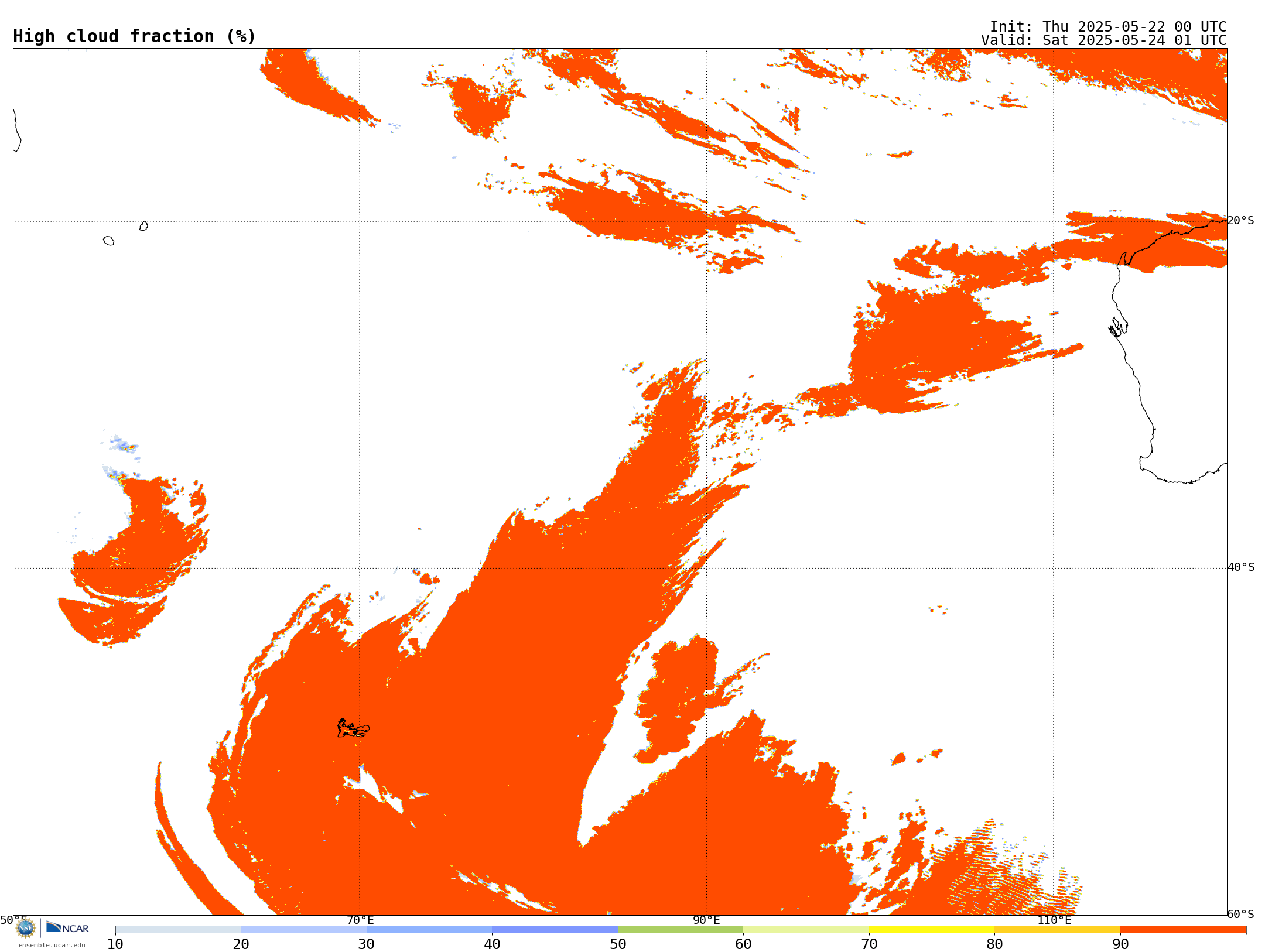Viewport: 1265px width, 952px height.
Task: Click the Mauritius island outline at 20°S
Action: (x=143, y=225)
